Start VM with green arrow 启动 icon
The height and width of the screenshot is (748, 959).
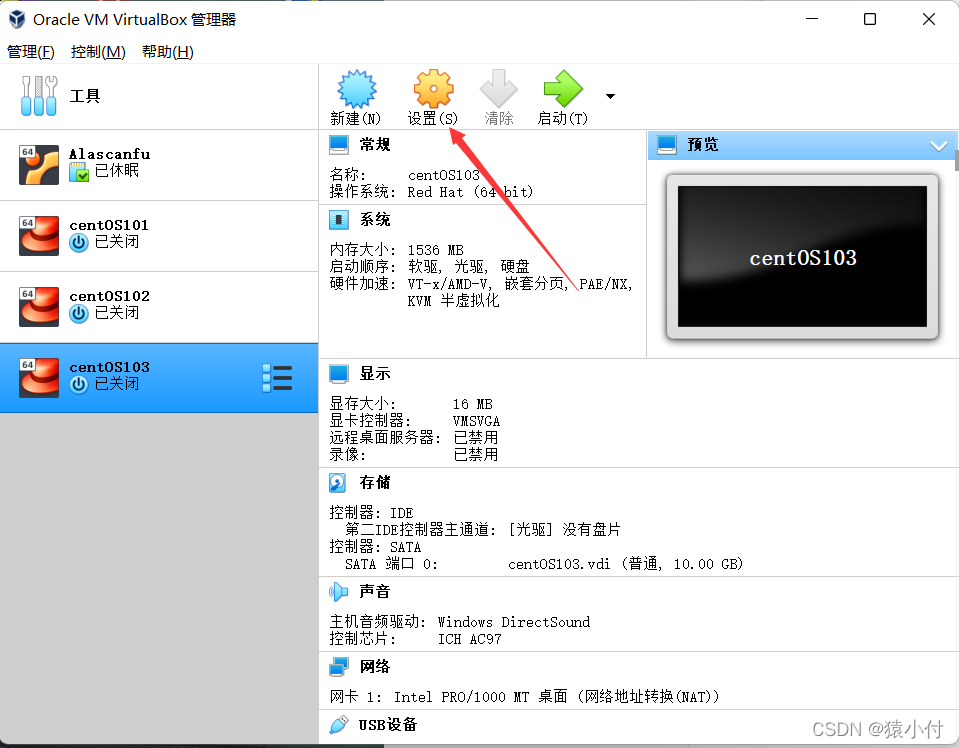coord(563,89)
